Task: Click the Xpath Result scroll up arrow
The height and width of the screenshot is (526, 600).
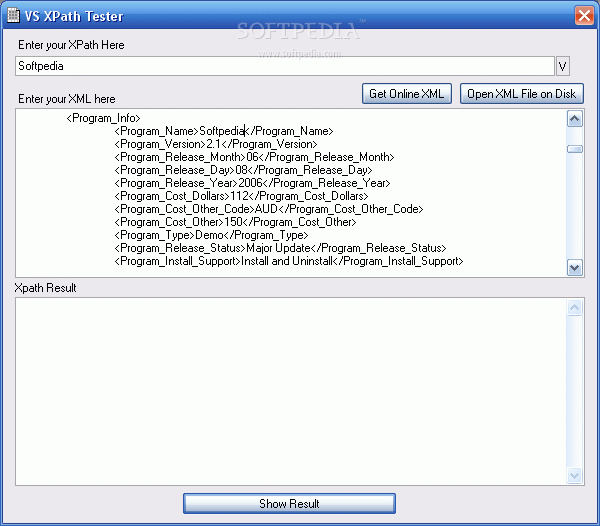Action: coord(574,307)
